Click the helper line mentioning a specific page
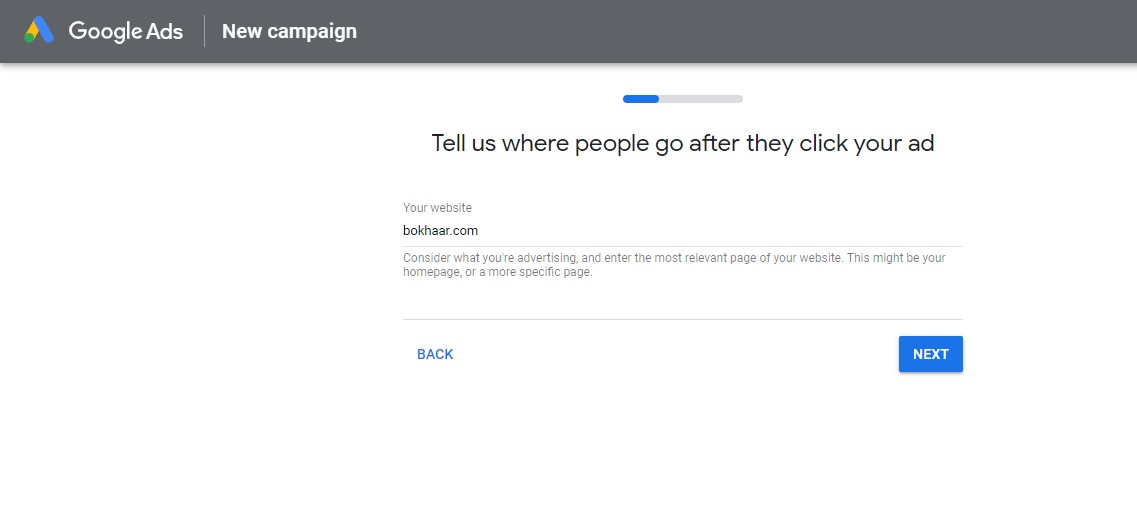 [497, 273]
